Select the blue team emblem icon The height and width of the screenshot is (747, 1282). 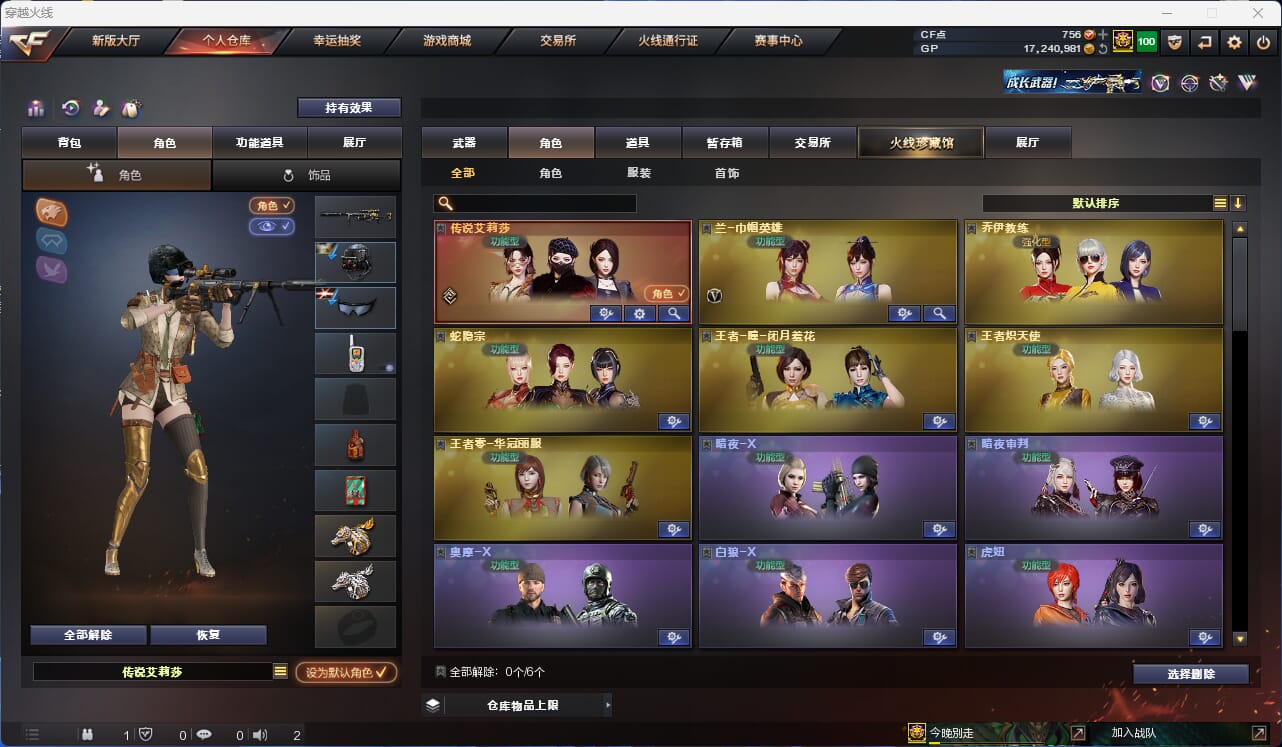52,240
